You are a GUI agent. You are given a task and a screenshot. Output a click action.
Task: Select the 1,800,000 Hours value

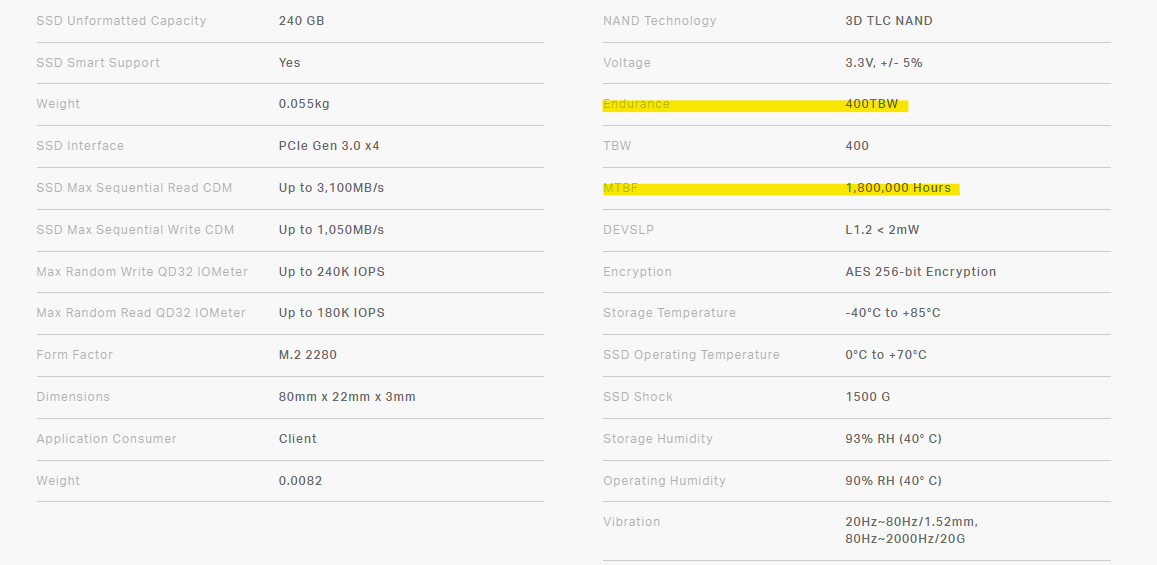(x=898, y=188)
